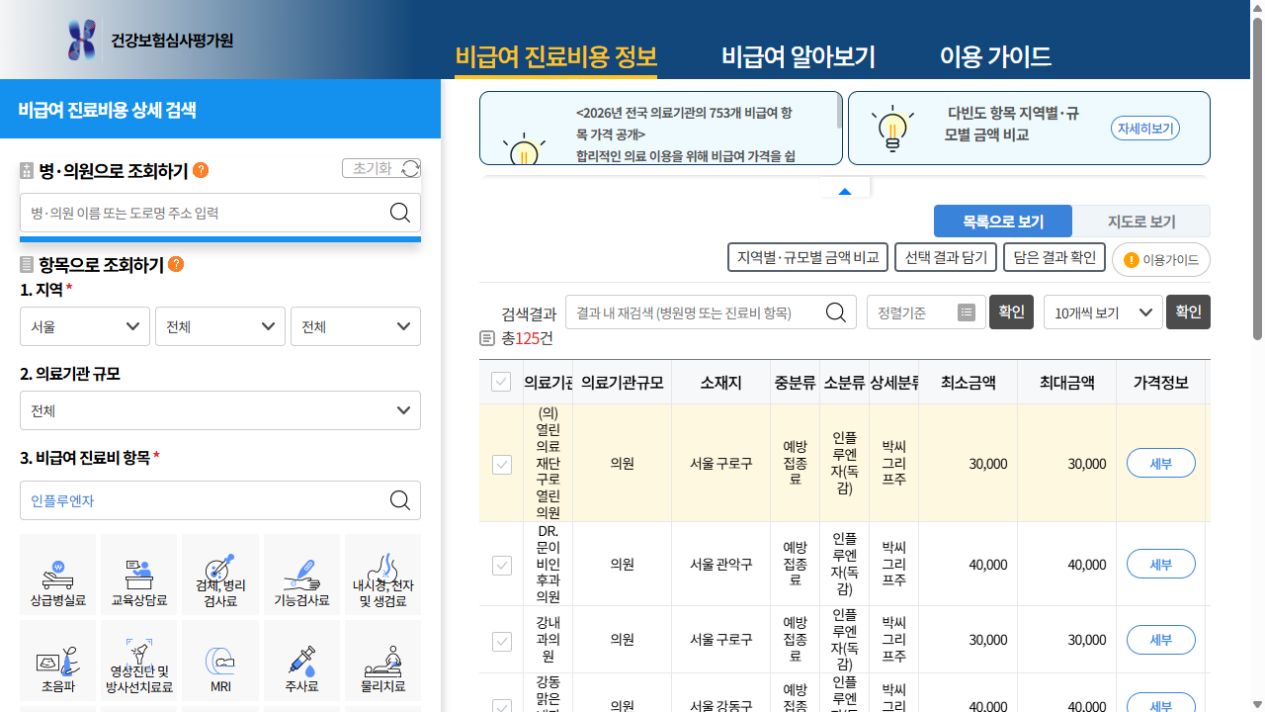Open the third region dropdown showing 전체
1265x712 pixels.
coord(356,326)
